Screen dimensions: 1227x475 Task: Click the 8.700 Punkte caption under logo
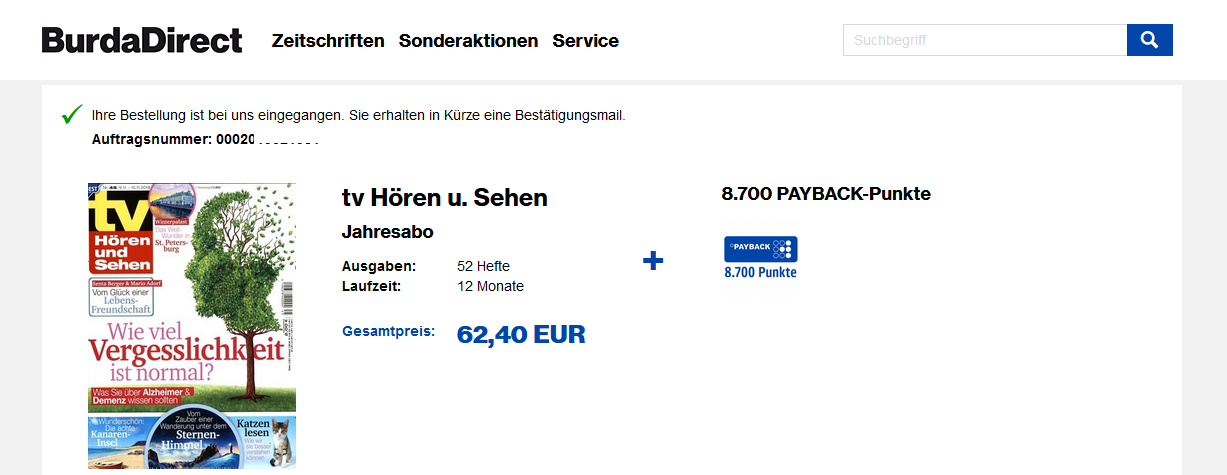(x=760, y=272)
